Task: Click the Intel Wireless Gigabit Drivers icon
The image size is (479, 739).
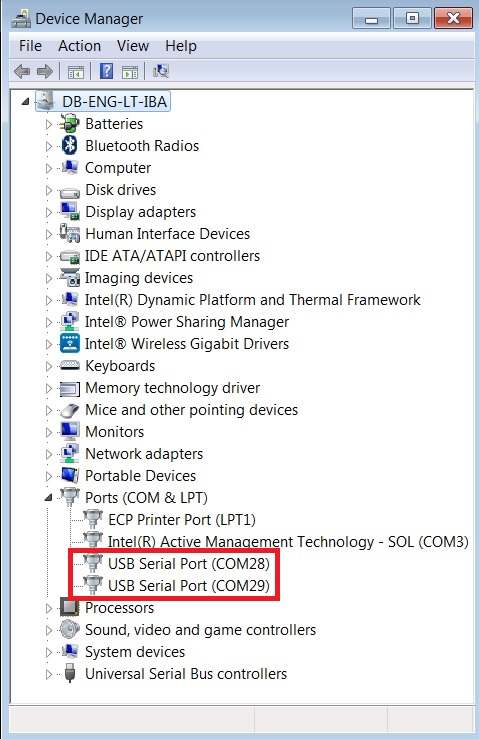Action: point(70,343)
